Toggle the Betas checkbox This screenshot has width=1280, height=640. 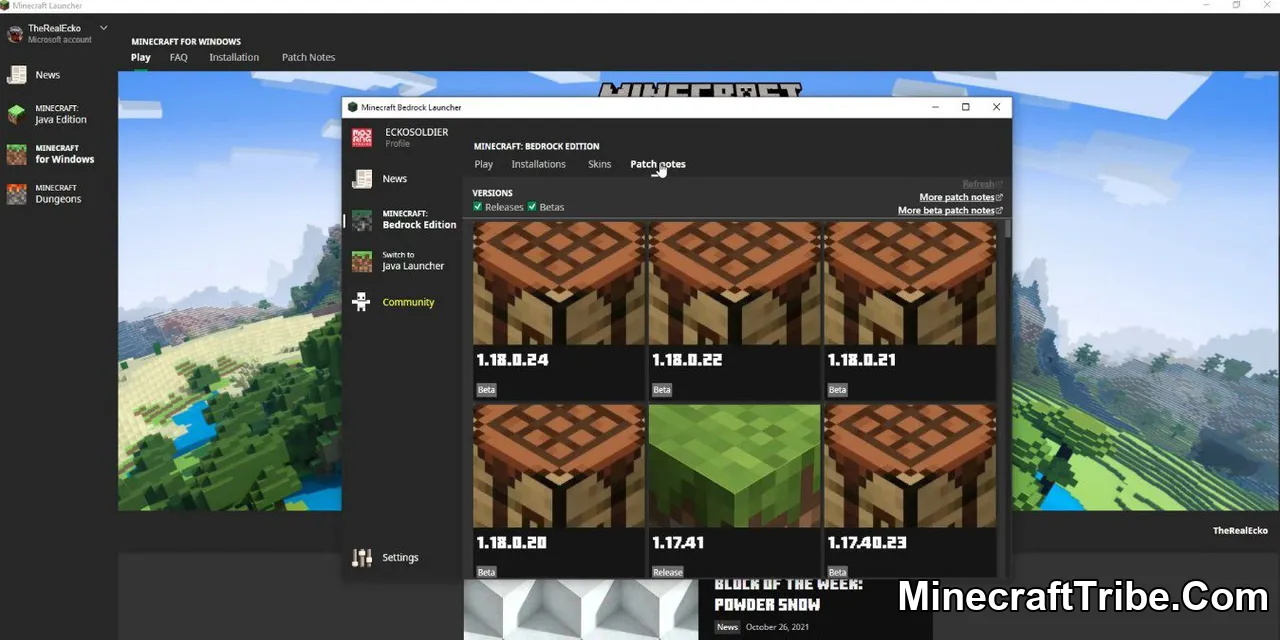pyautogui.click(x=532, y=207)
